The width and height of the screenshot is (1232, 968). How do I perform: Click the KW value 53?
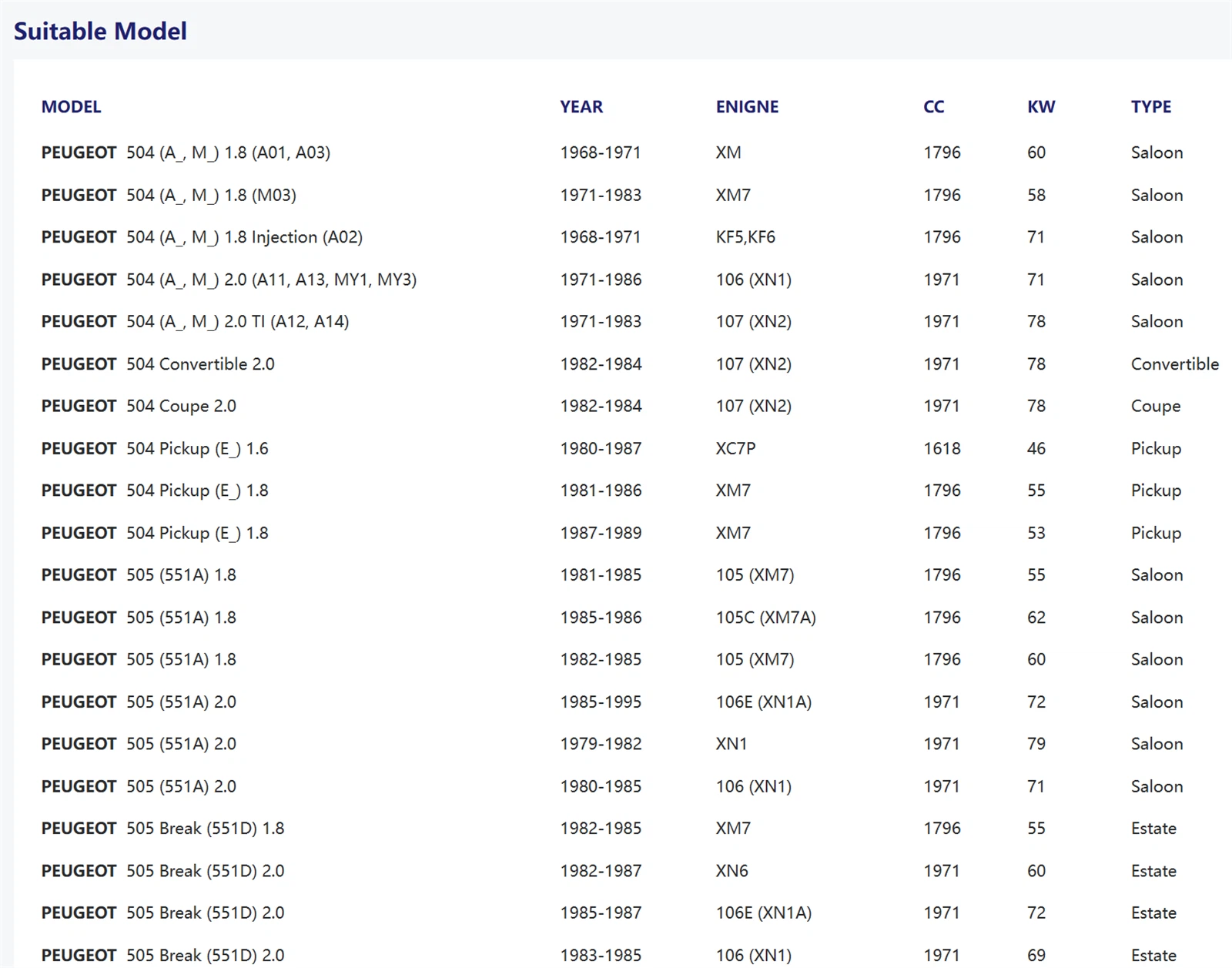pos(1036,533)
